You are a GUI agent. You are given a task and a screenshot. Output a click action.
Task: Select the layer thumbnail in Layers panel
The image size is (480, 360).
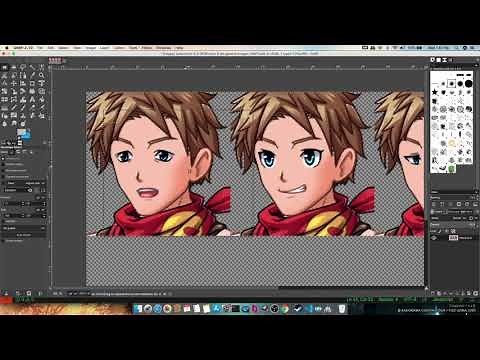(453, 238)
